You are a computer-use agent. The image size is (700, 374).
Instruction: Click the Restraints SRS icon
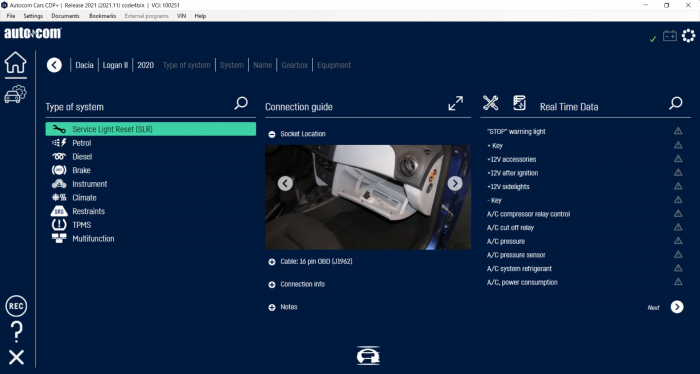click(x=59, y=211)
